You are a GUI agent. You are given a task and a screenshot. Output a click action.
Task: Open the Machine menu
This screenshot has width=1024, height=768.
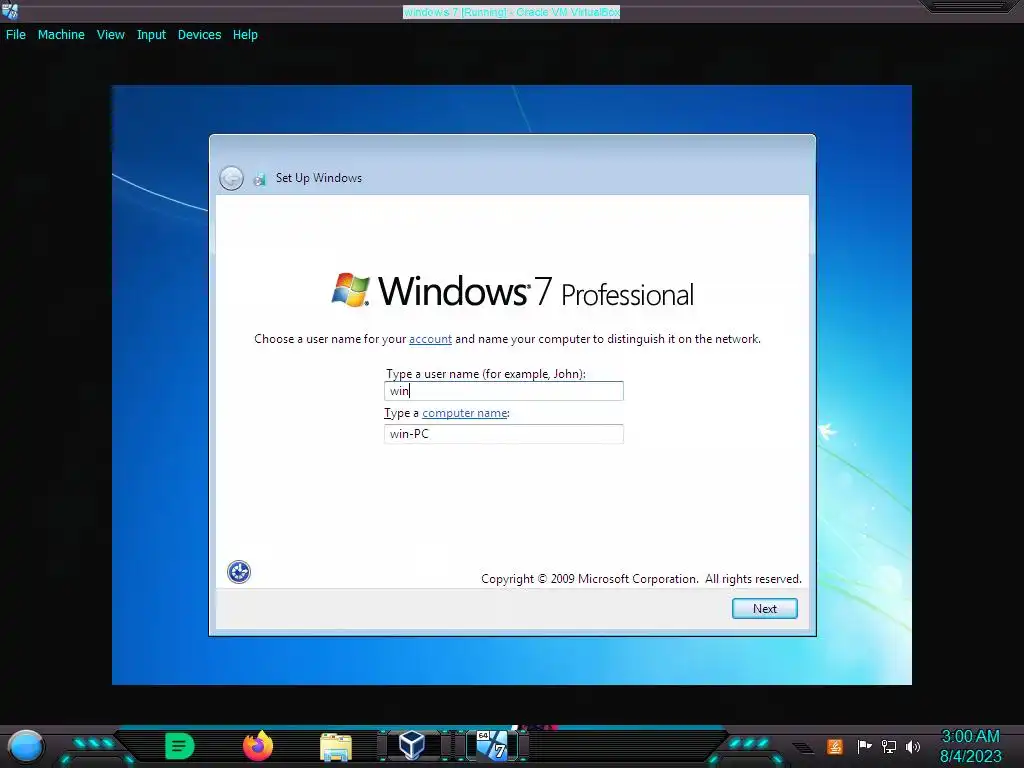click(61, 35)
